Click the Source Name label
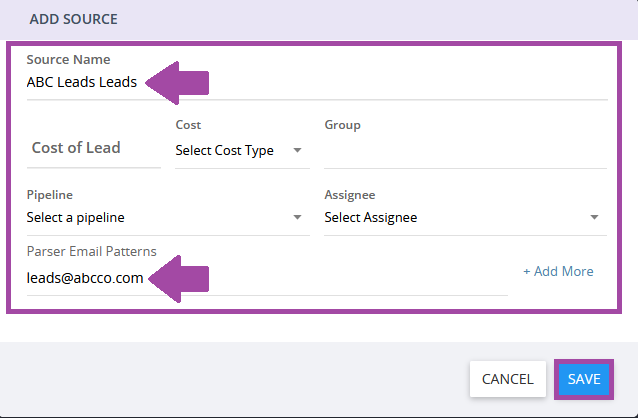Screen dimensions: 638x418 coord(68,59)
